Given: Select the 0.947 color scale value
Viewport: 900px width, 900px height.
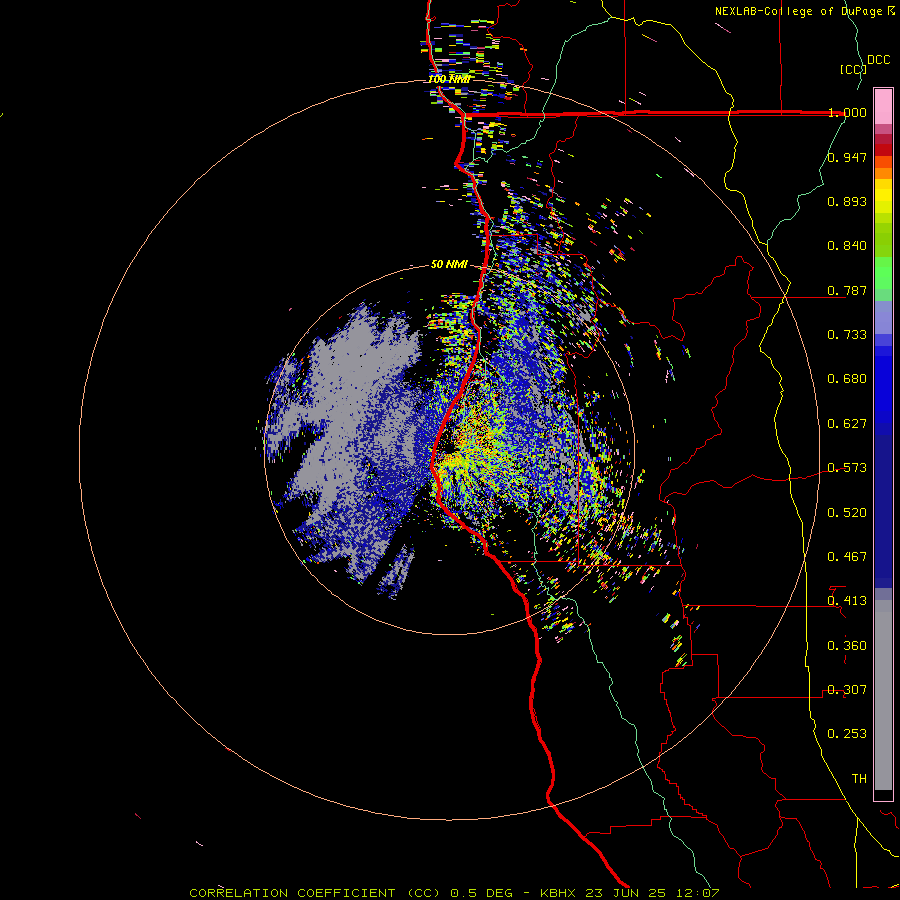Looking at the screenshot, I should pyautogui.click(x=847, y=157).
